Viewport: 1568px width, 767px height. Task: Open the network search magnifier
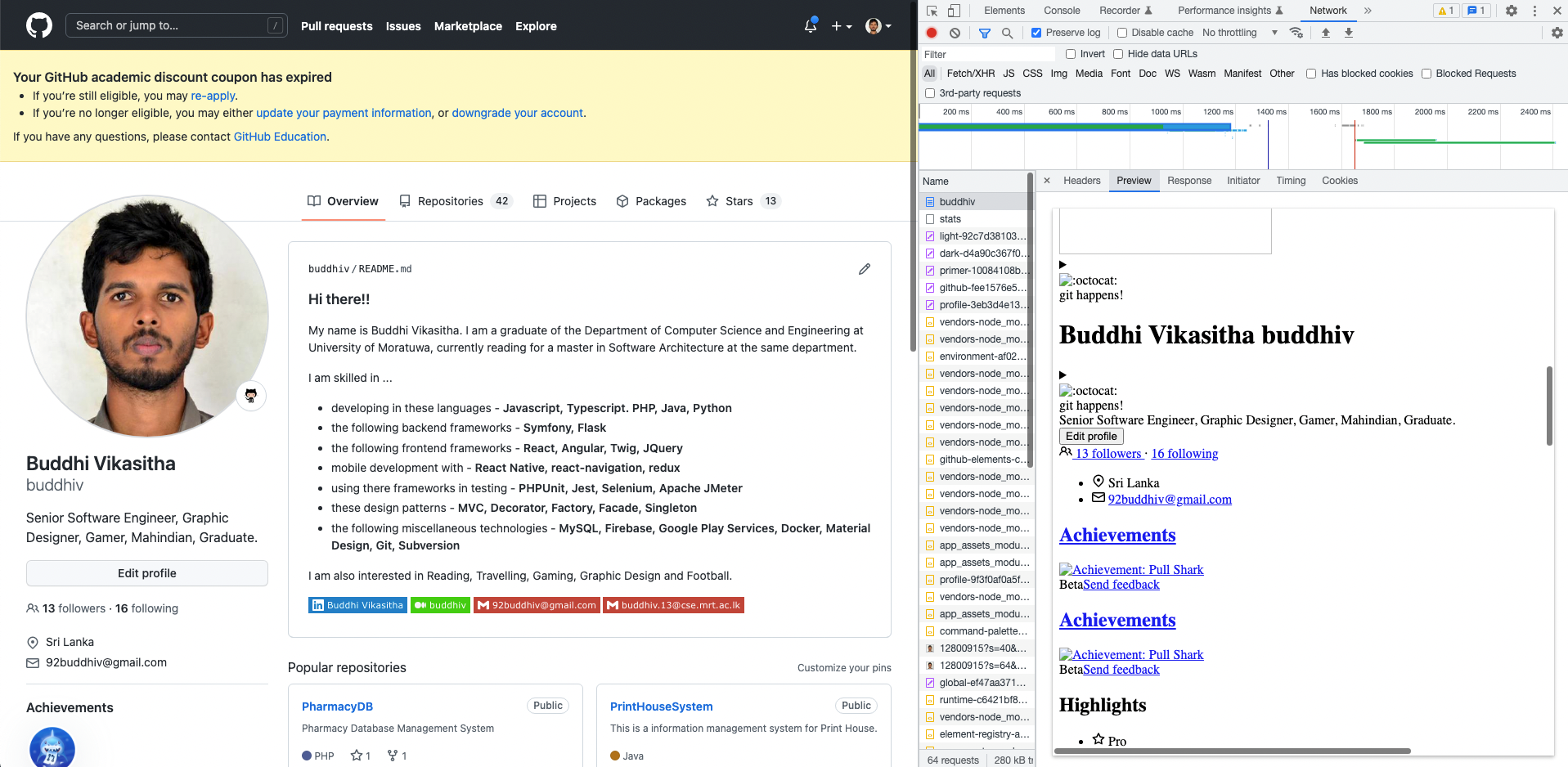1008,33
